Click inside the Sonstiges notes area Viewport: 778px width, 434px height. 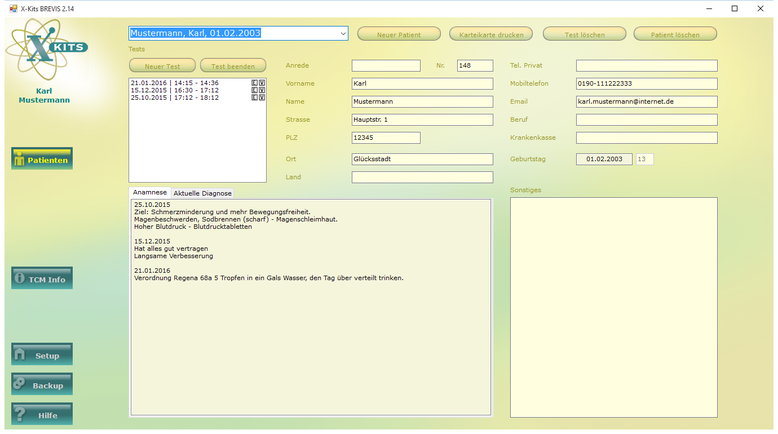pyautogui.click(x=613, y=306)
